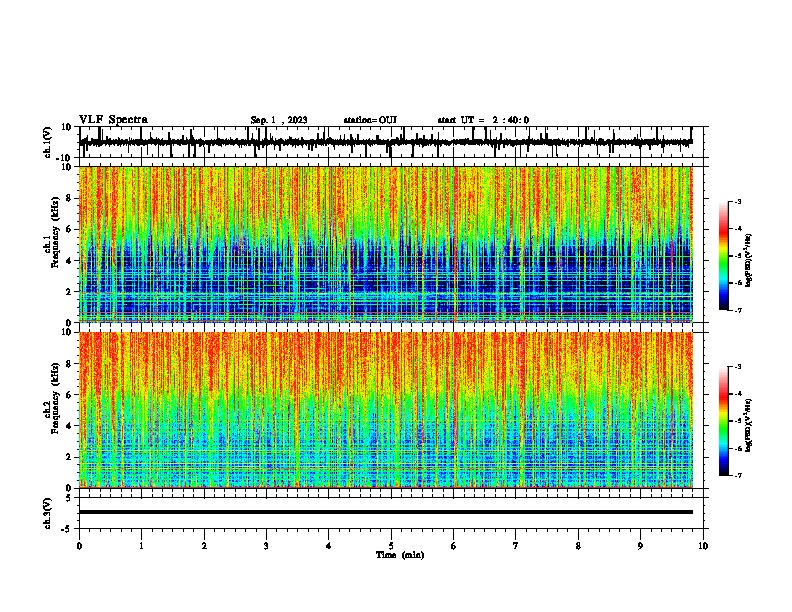Click the "ch.3(V)" axis label
This screenshot has height=612, width=792.
tap(48, 513)
